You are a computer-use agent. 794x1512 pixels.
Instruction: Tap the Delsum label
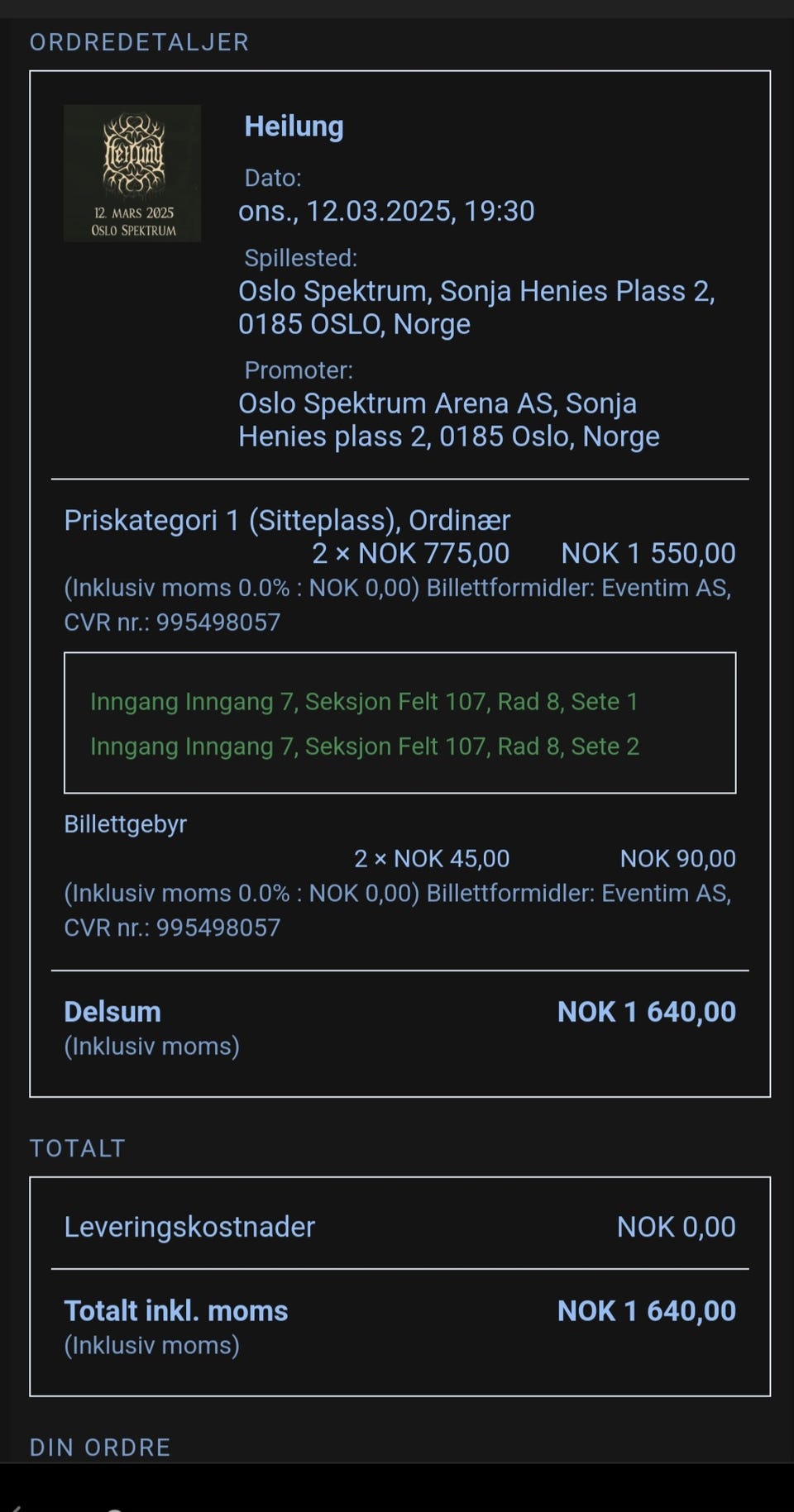click(112, 1012)
